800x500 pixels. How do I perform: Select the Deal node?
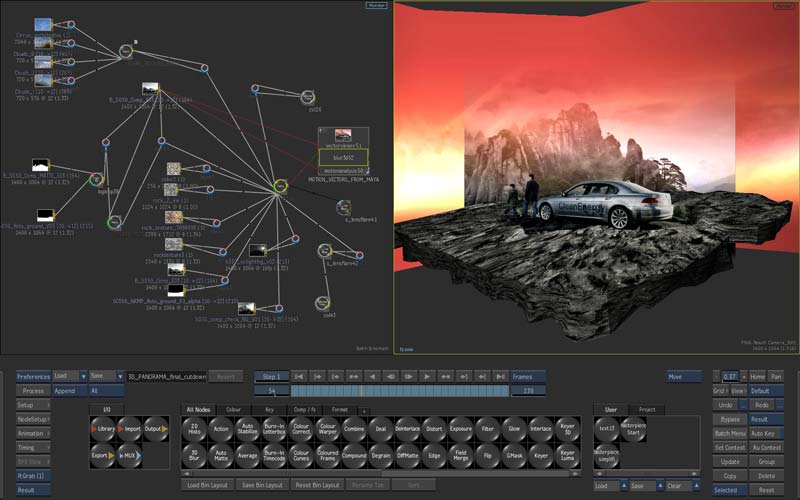coord(381,429)
